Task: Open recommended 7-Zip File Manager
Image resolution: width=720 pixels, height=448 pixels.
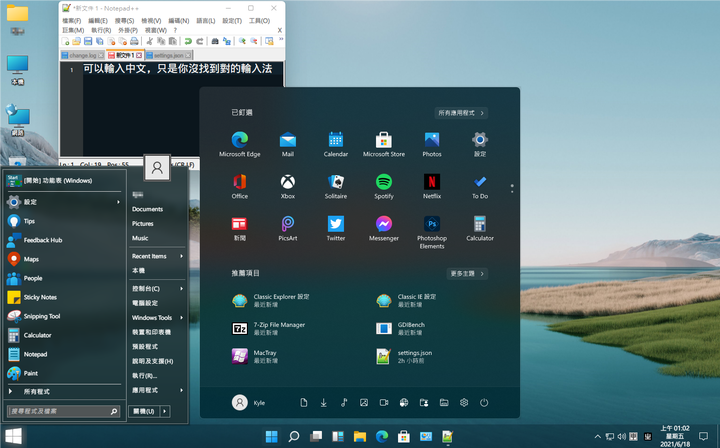Action: coord(269,328)
